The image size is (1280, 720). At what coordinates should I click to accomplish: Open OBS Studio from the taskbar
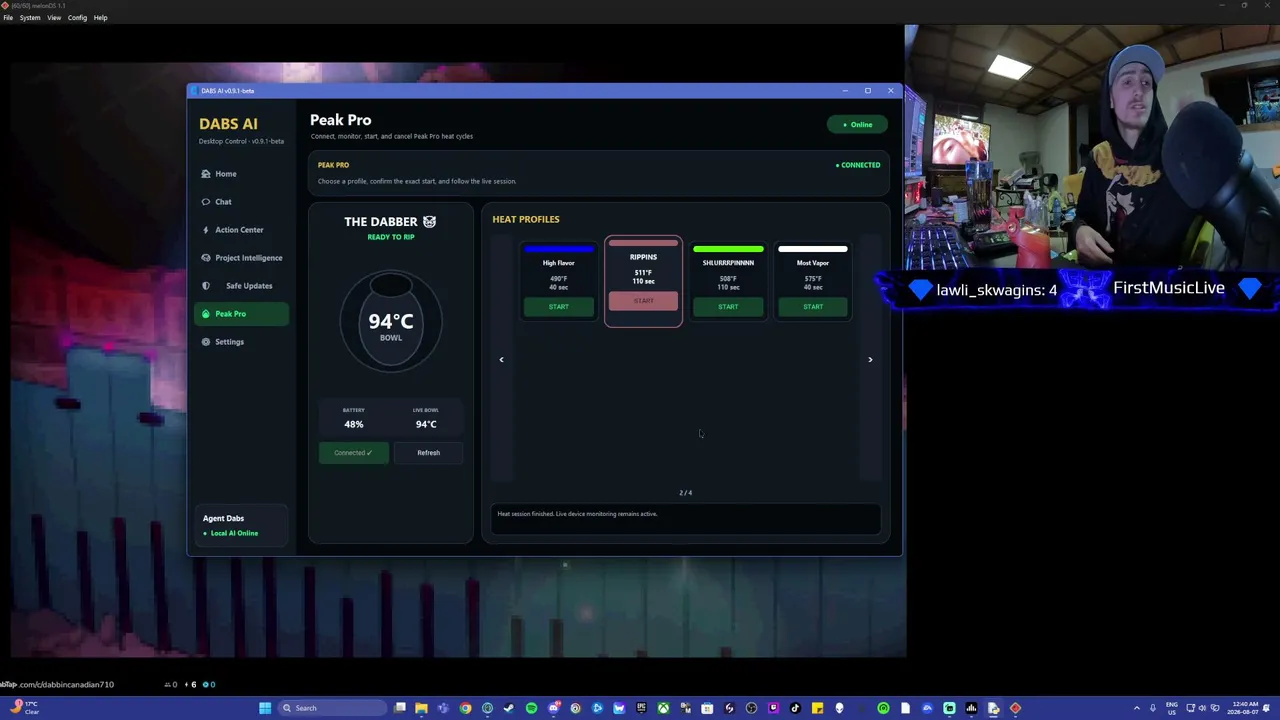click(x=751, y=708)
